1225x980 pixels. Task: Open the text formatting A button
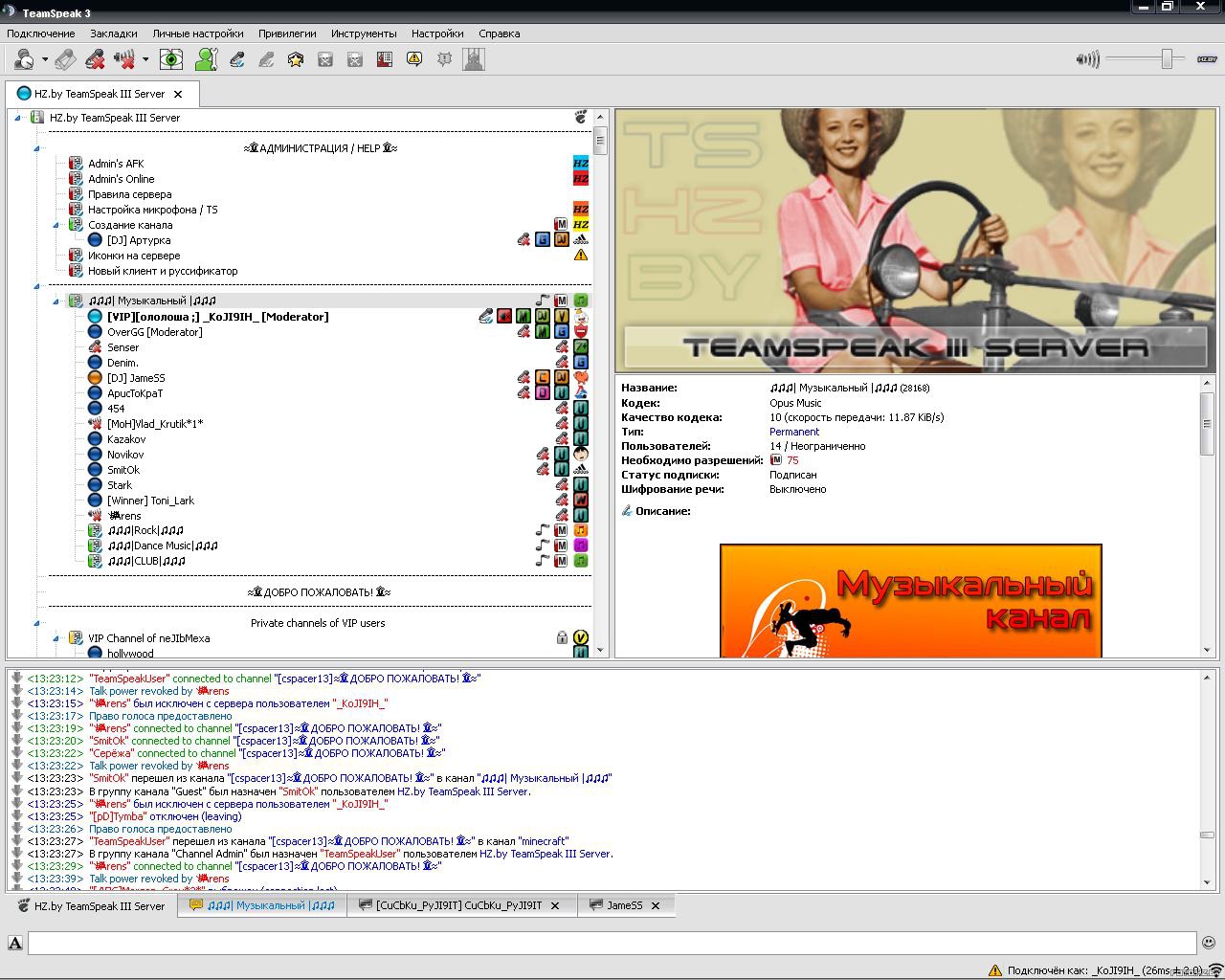[15, 943]
